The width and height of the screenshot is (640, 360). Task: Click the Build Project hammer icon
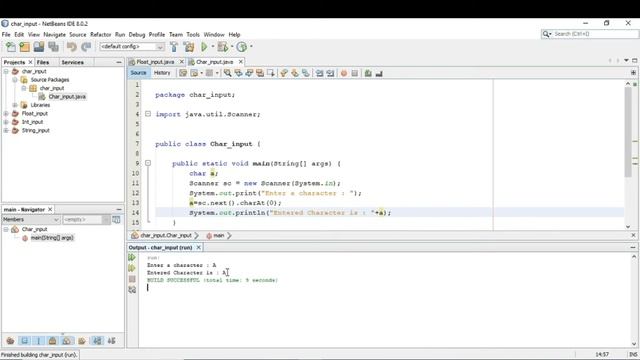coord(174,47)
